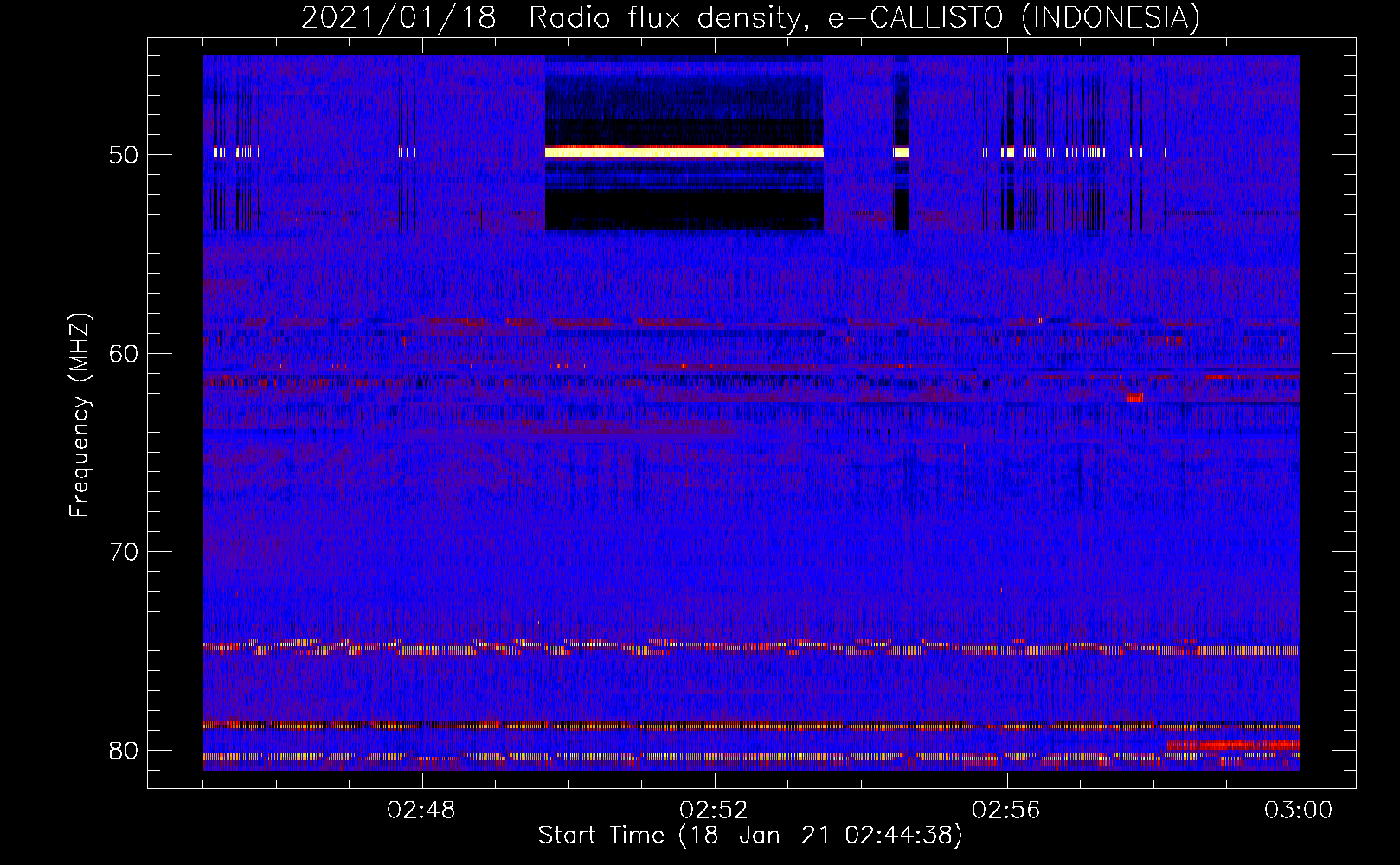The height and width of the screenshot is (865, 1400).
Task: Click the 'Frequency (MHZ)' axis label
Action: [x=80, y=415]
